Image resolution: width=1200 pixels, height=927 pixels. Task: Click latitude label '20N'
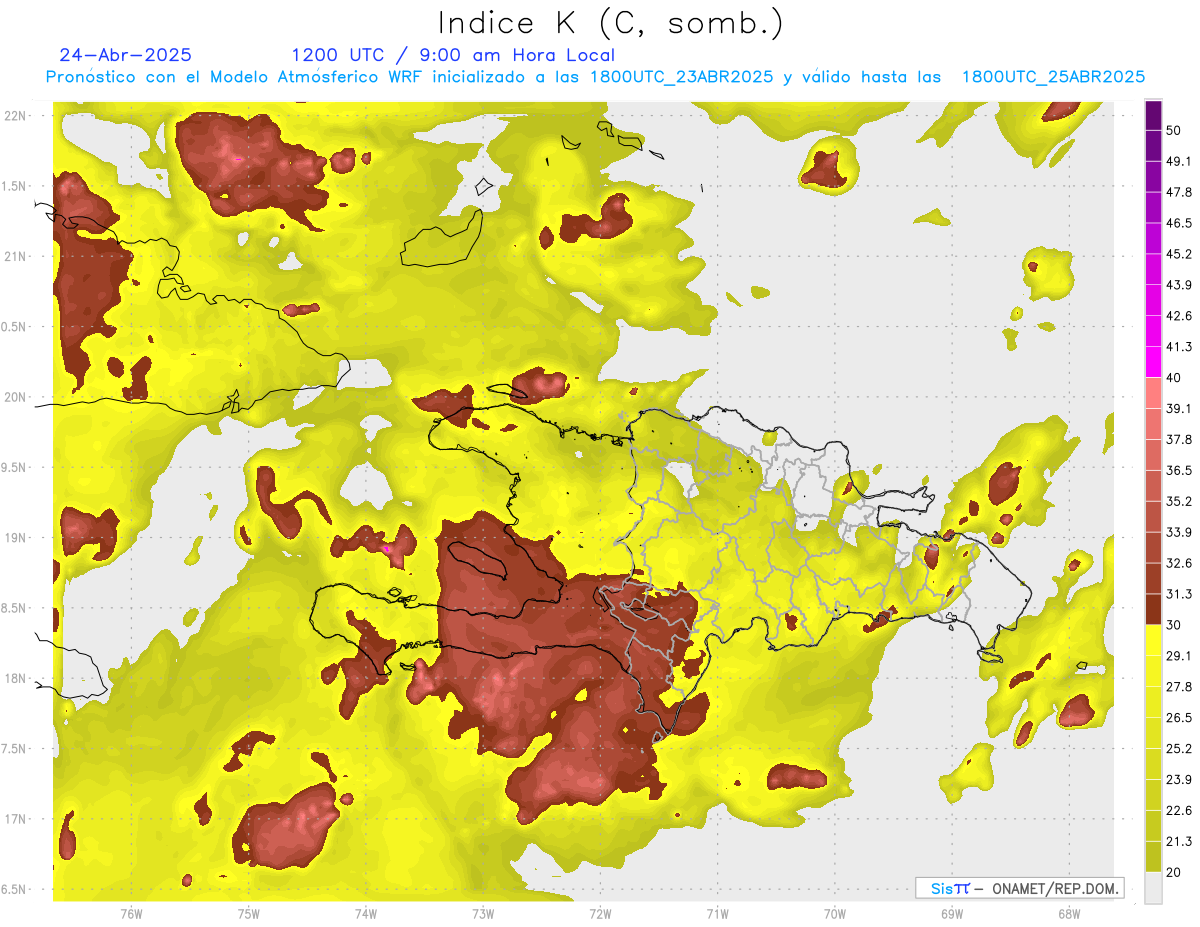16,397
